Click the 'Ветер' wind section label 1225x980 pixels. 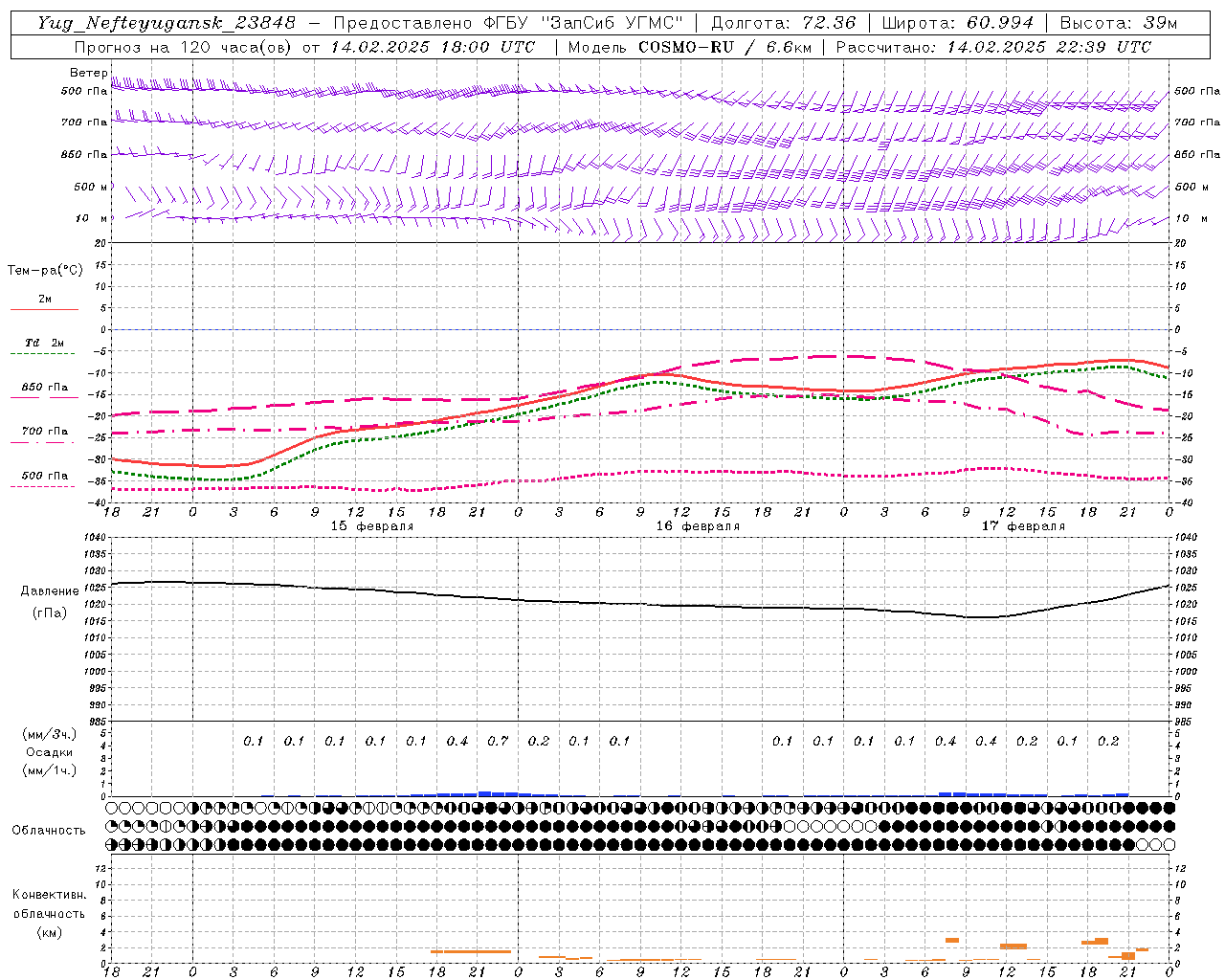click(x=88, y=73)
